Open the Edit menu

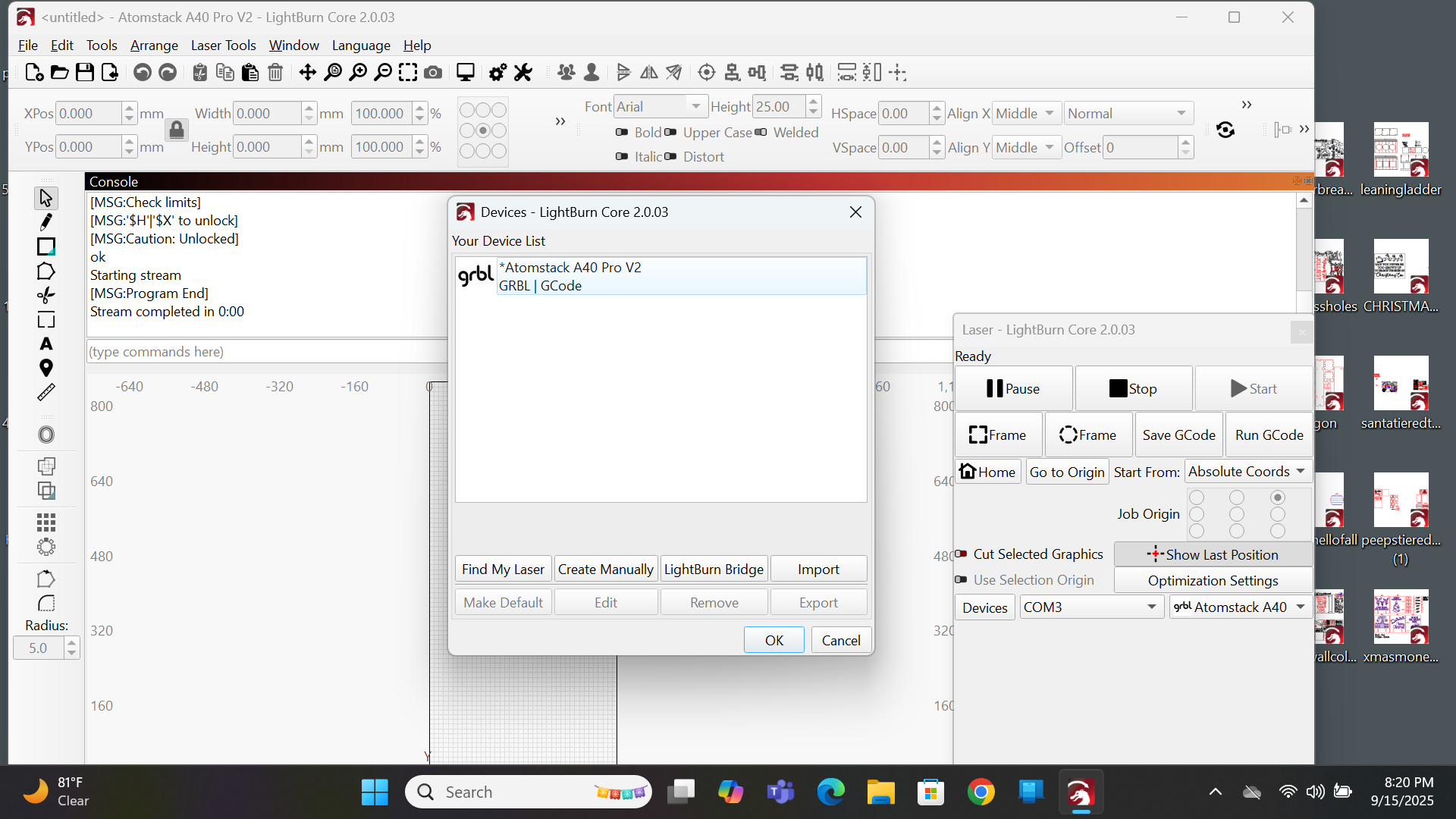(x=61, y=45)
